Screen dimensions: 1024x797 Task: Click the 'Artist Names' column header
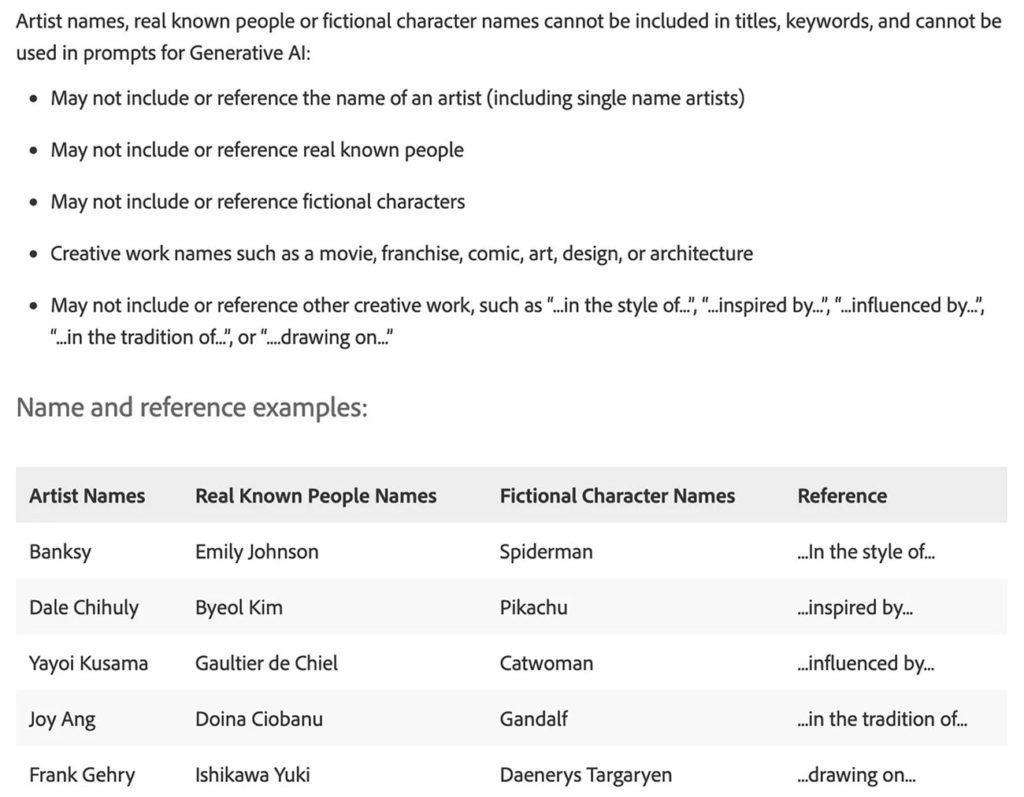[87, 496]
